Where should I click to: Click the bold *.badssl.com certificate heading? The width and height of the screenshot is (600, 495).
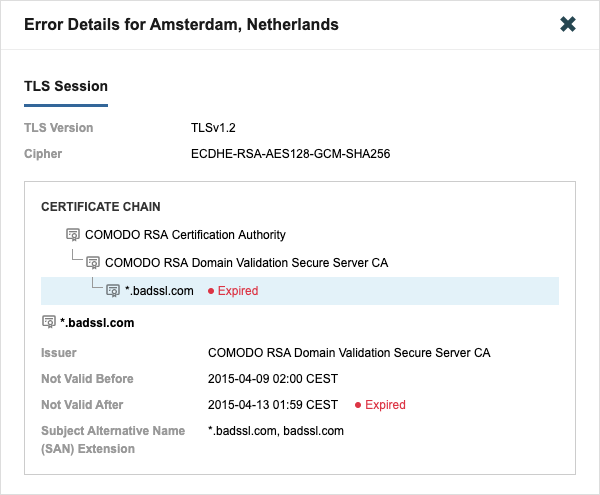(97, 323)
